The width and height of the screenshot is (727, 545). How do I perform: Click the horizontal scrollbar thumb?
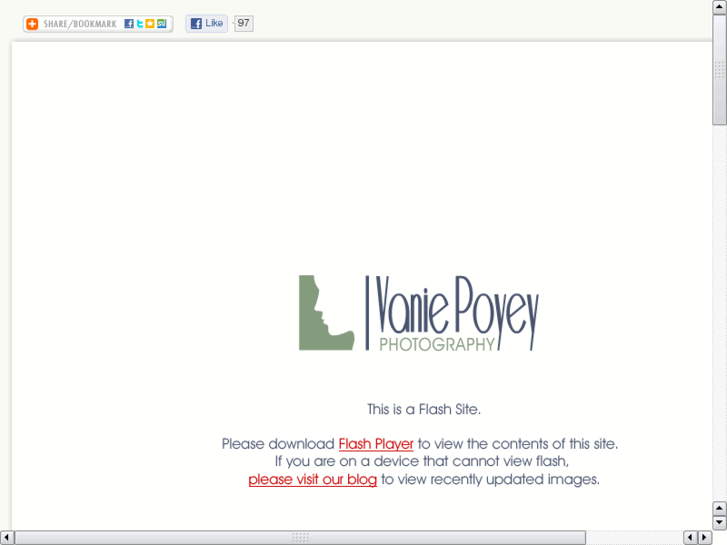300,538
